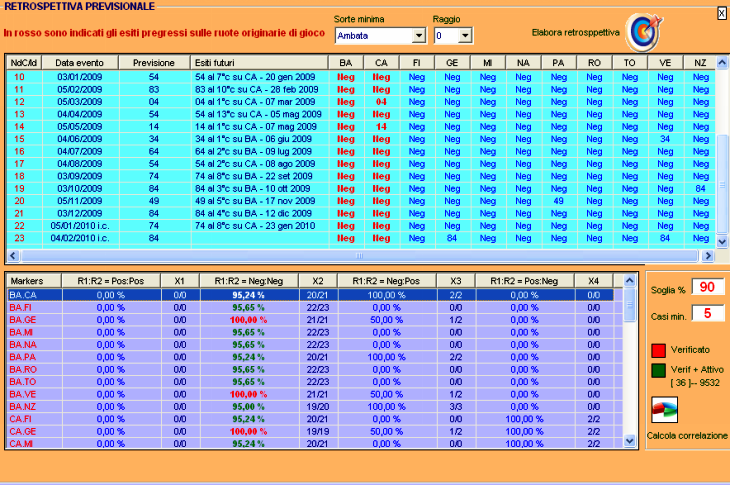Click the 84 value in GE column
The width and height of the screenshot is (730, 485).
click(452, 238)
